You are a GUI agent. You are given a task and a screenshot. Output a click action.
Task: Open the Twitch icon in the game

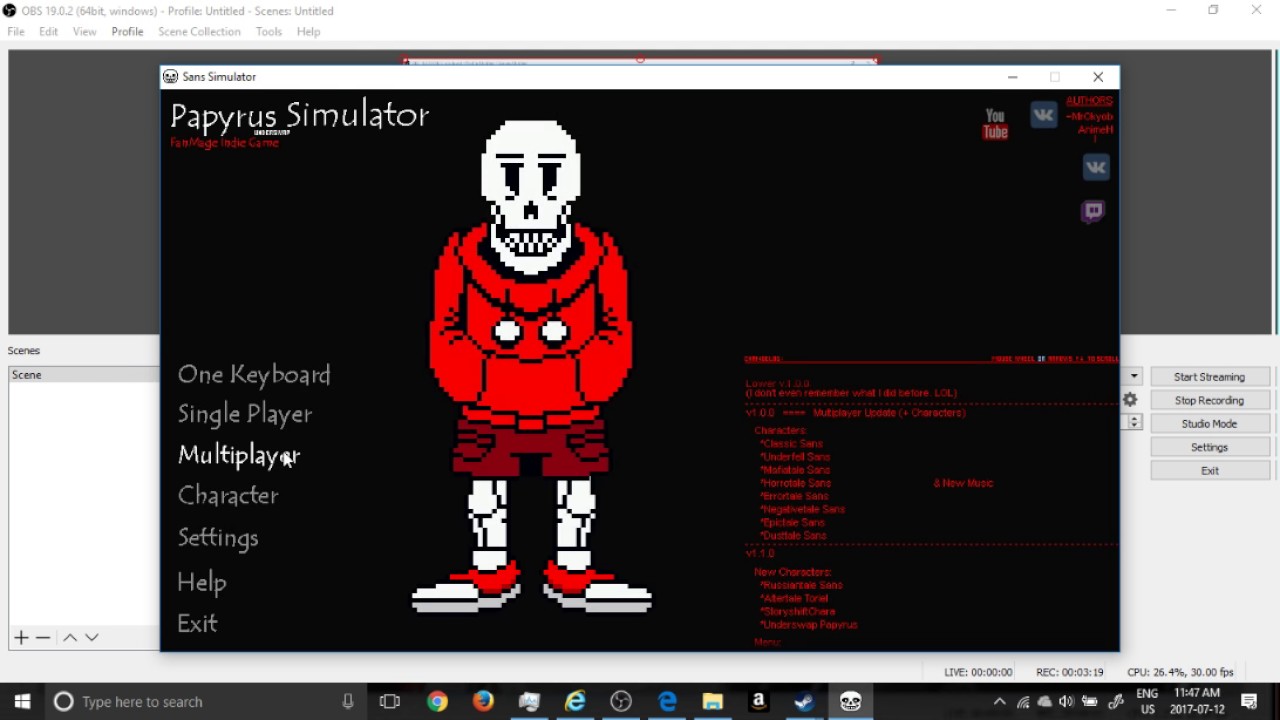coord(1093,211)
